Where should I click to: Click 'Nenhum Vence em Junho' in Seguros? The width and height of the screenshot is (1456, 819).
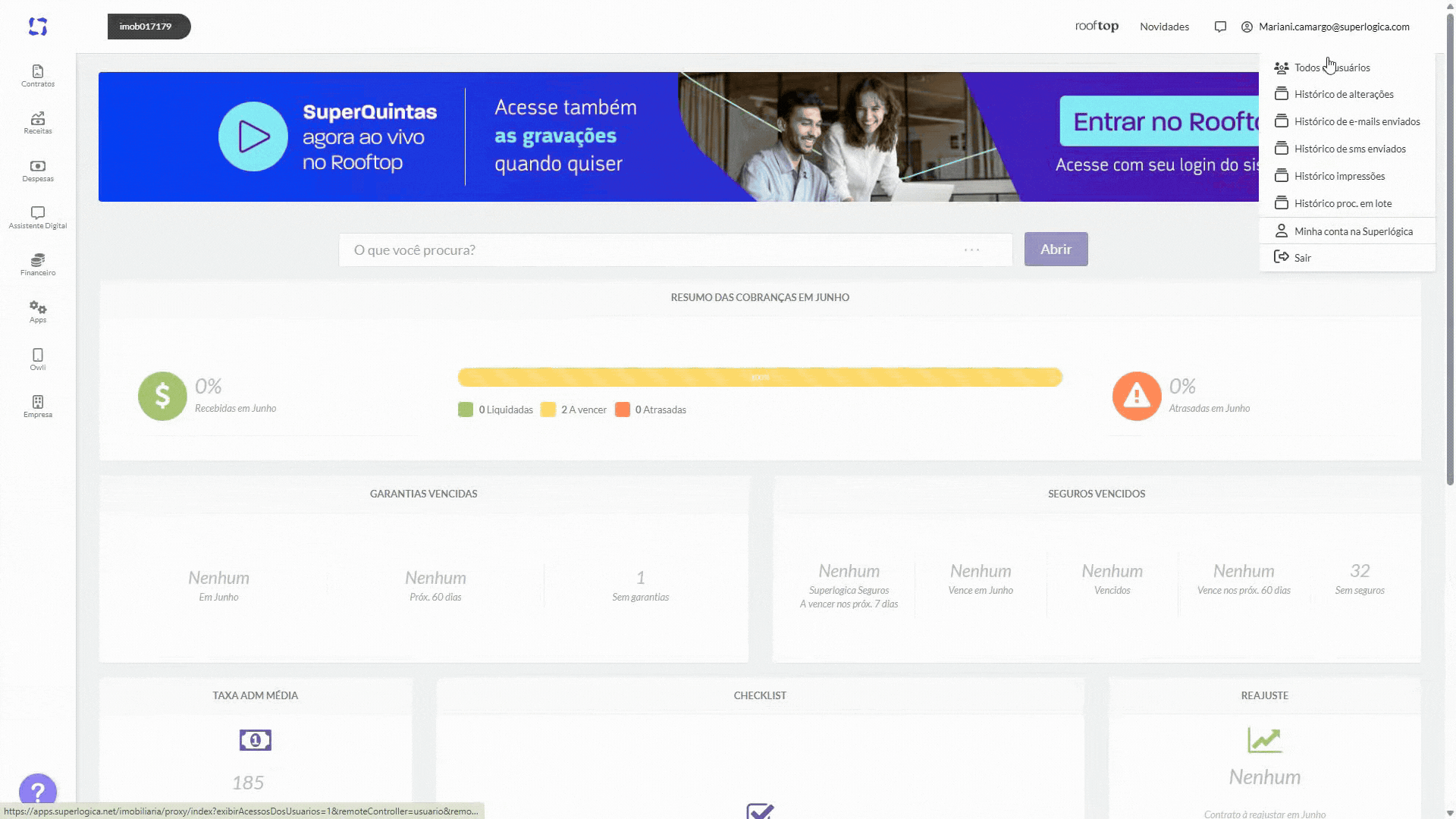pos(981,579)
